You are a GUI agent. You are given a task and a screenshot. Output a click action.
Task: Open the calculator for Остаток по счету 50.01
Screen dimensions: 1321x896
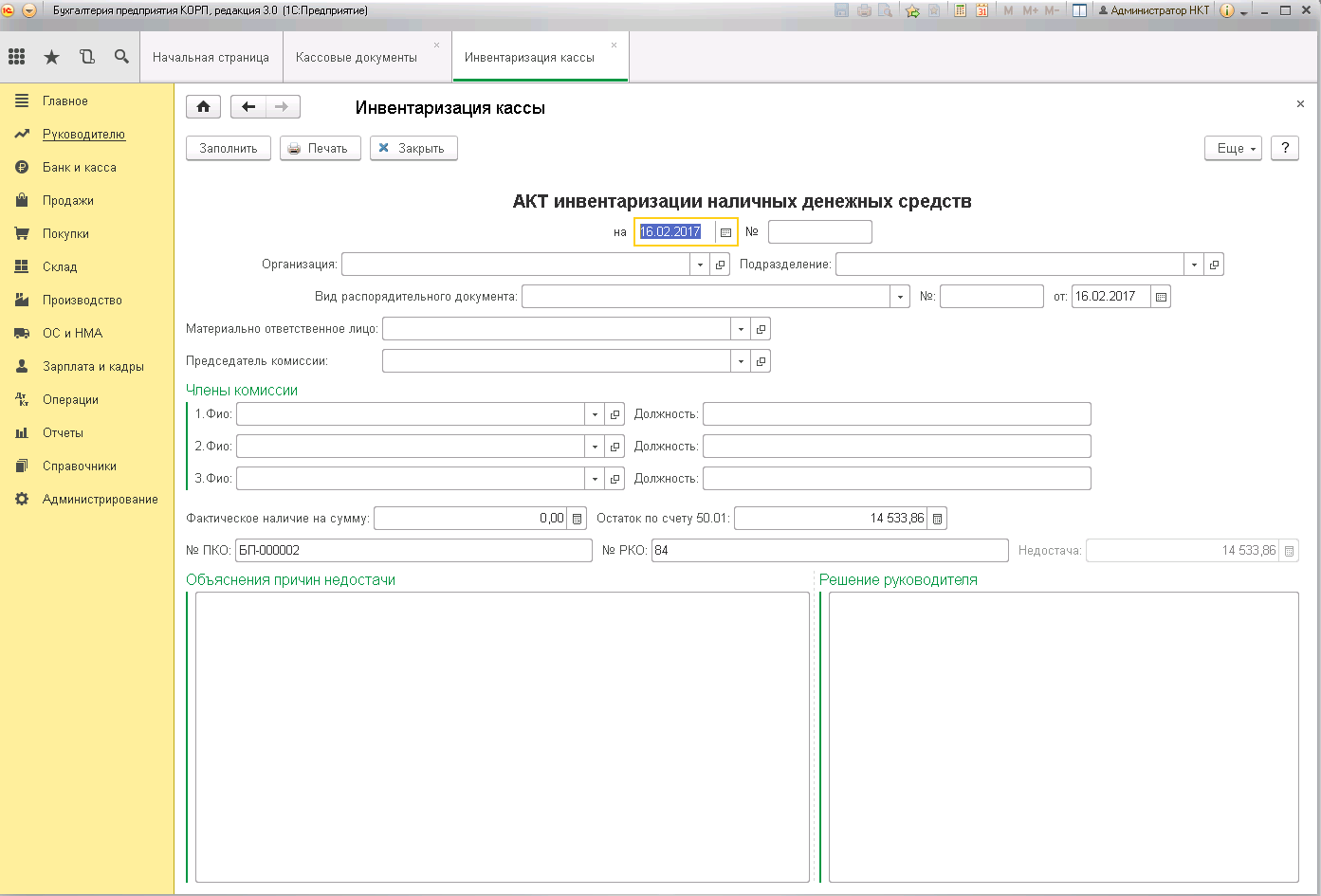pyautogui.click(x=937, y=519)
